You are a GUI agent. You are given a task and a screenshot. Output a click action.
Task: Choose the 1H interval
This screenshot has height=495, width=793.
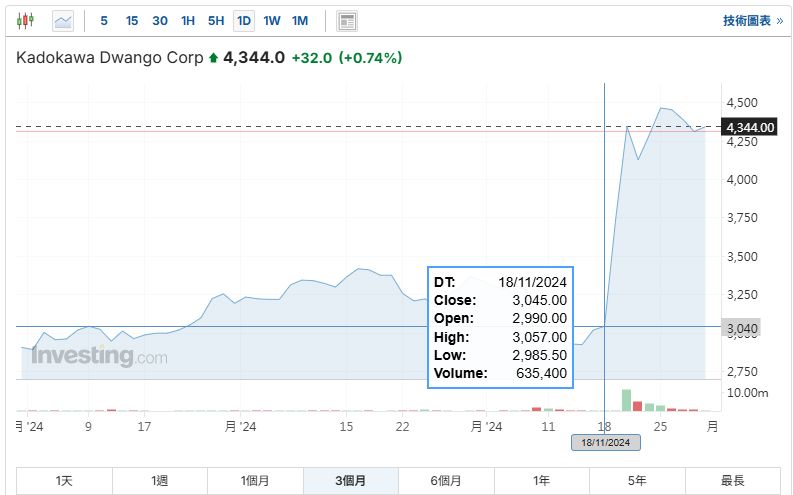188,20
